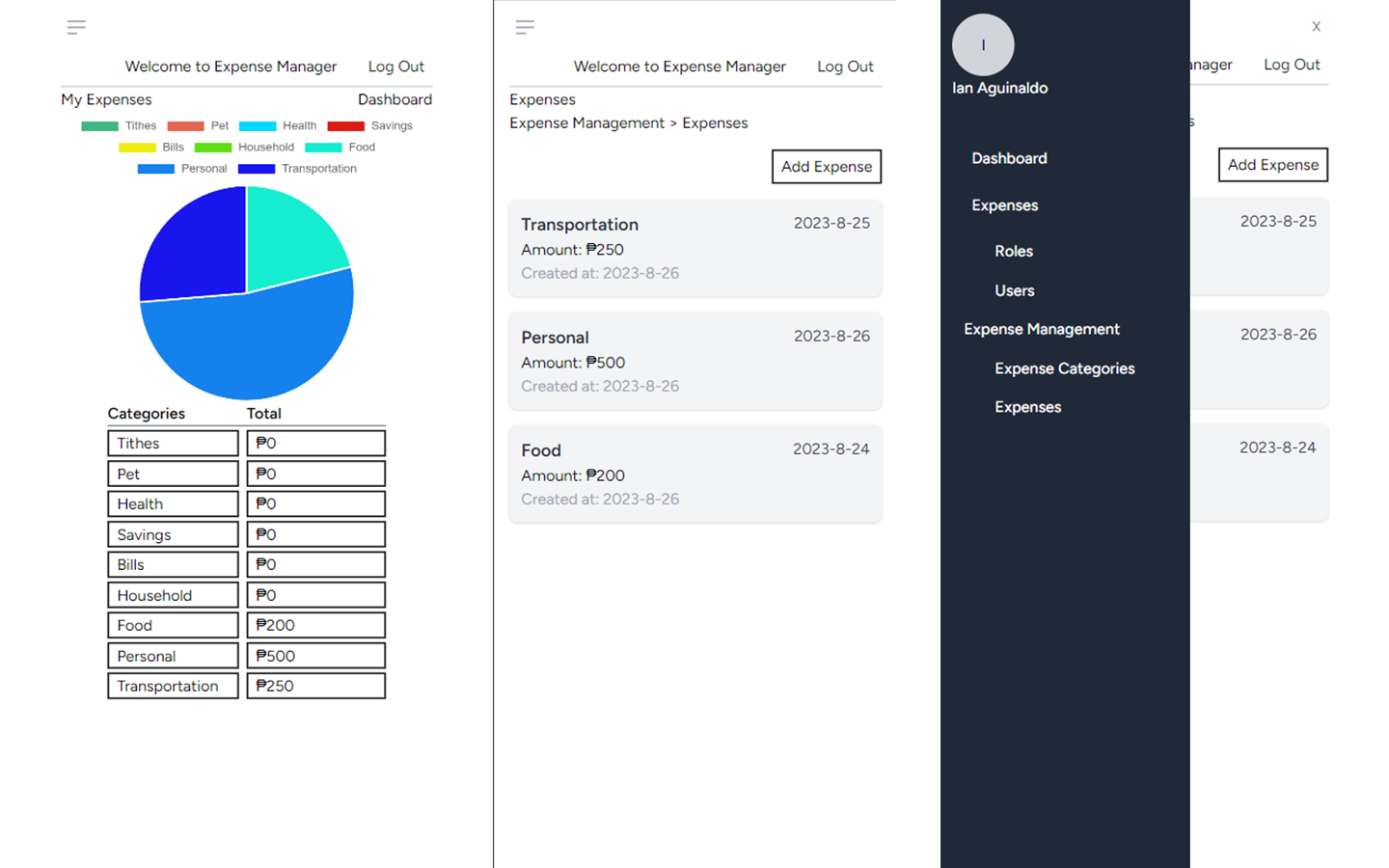Expand the Expenses section in the sidebar
The height and width of the screenshot is (868, 1389).
click(x=1004, y=205)
